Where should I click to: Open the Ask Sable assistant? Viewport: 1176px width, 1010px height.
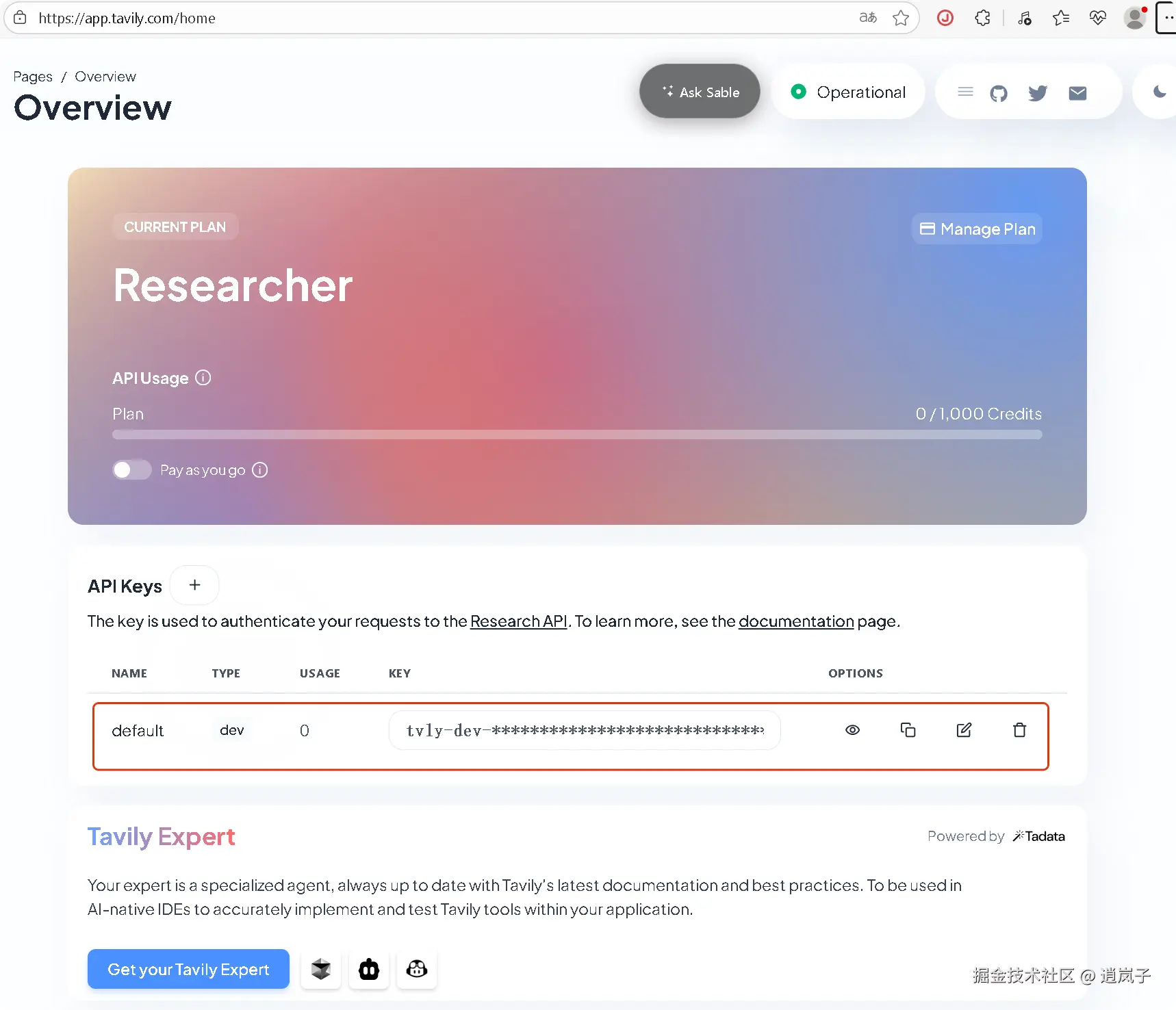click(700, 92)
